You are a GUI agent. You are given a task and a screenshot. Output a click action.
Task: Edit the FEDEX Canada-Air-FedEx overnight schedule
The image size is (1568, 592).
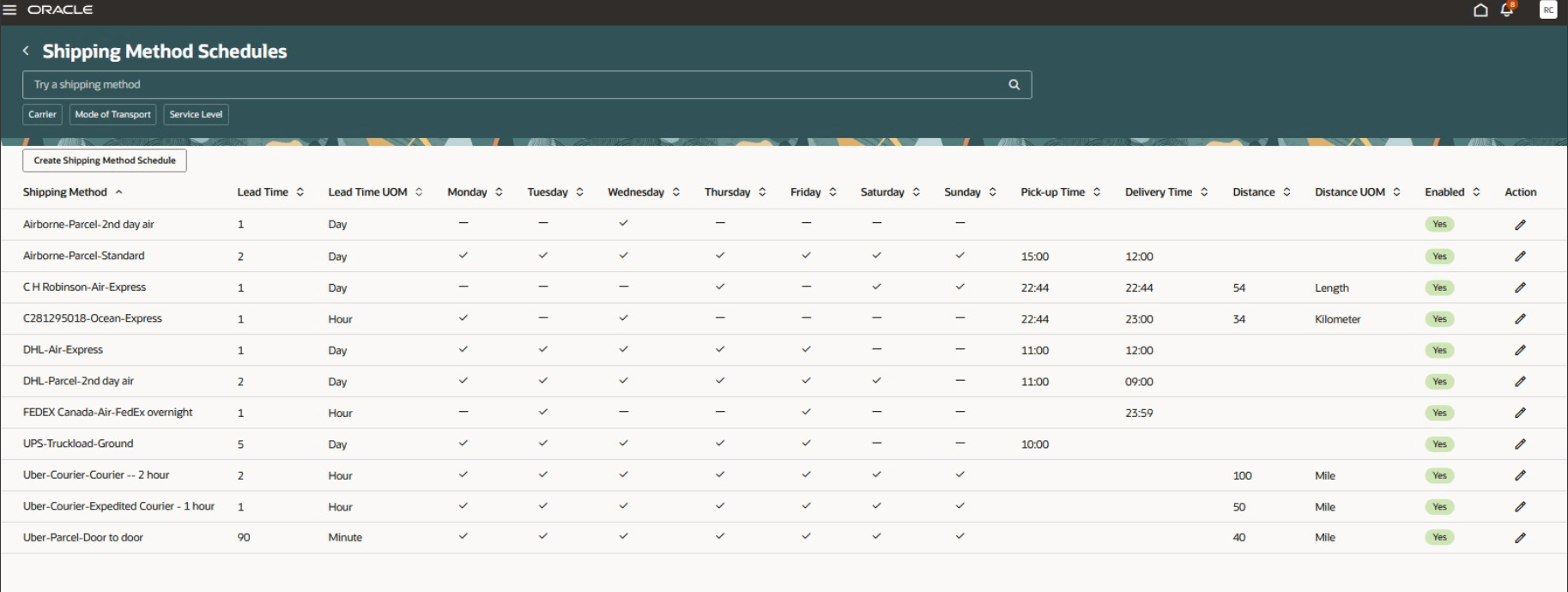1520,413
